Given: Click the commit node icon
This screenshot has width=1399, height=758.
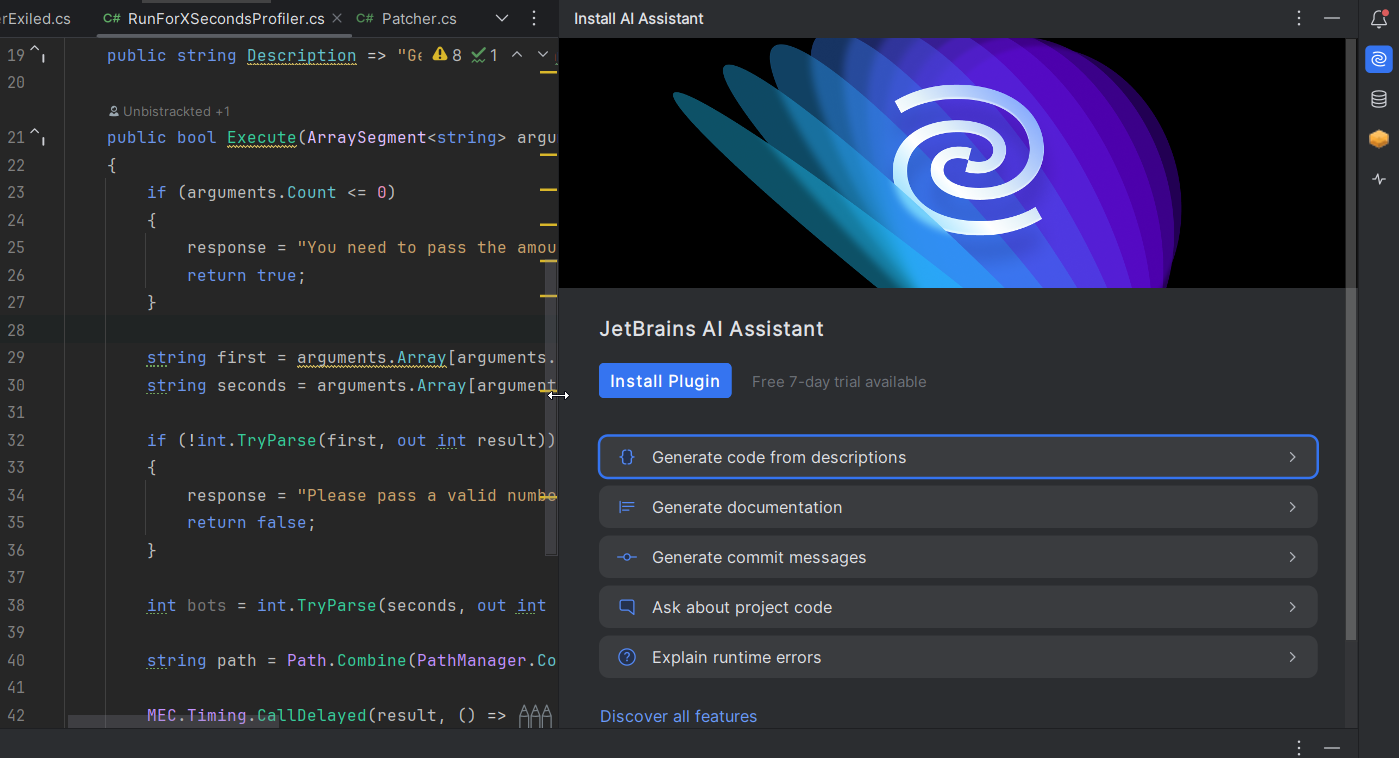Looking at the screenshot, I should (x=627, y=557).
